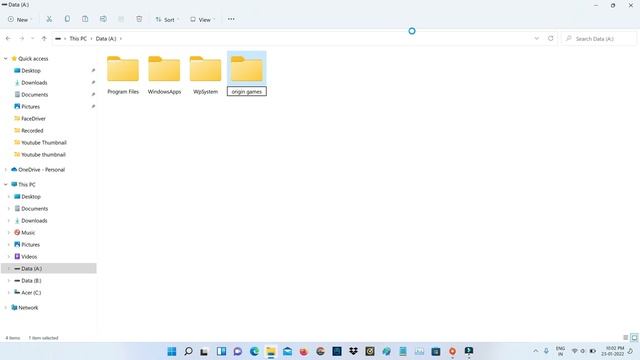
Task: Show hidden system tray icons chevron
Action: pos(536,351)
